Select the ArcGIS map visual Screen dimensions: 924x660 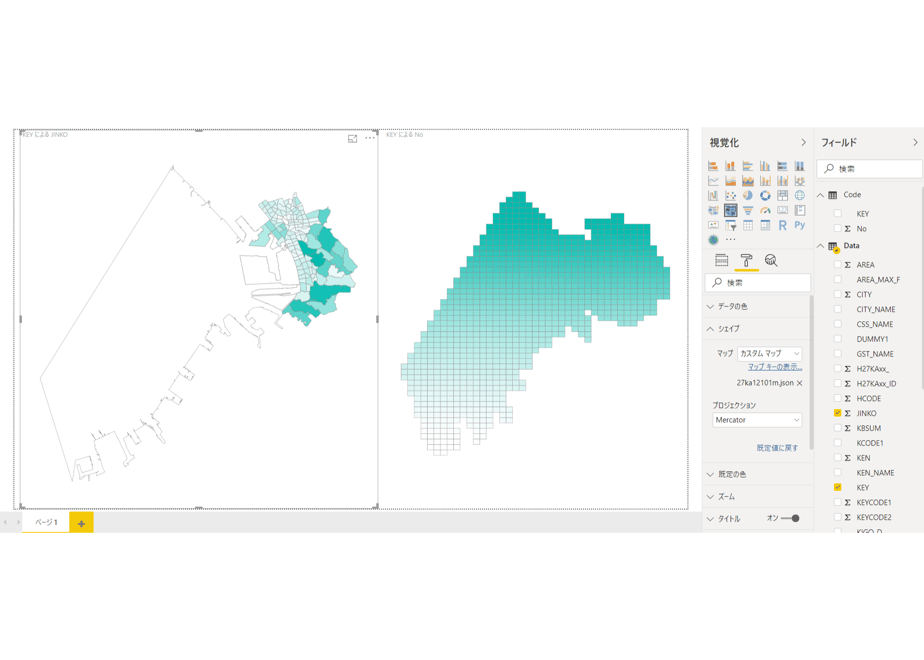click(713, 240)
